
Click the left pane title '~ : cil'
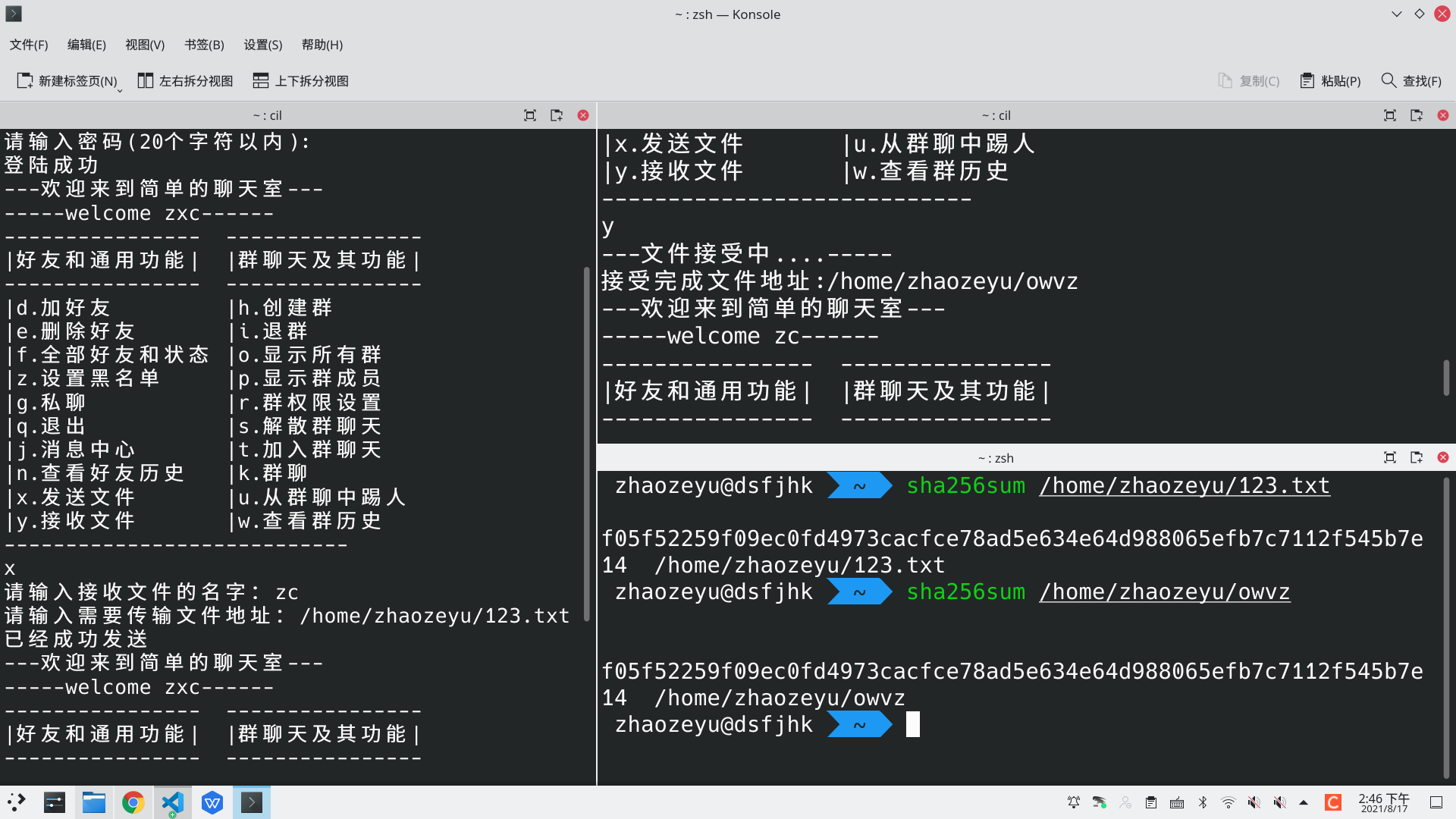coord(267,115)
